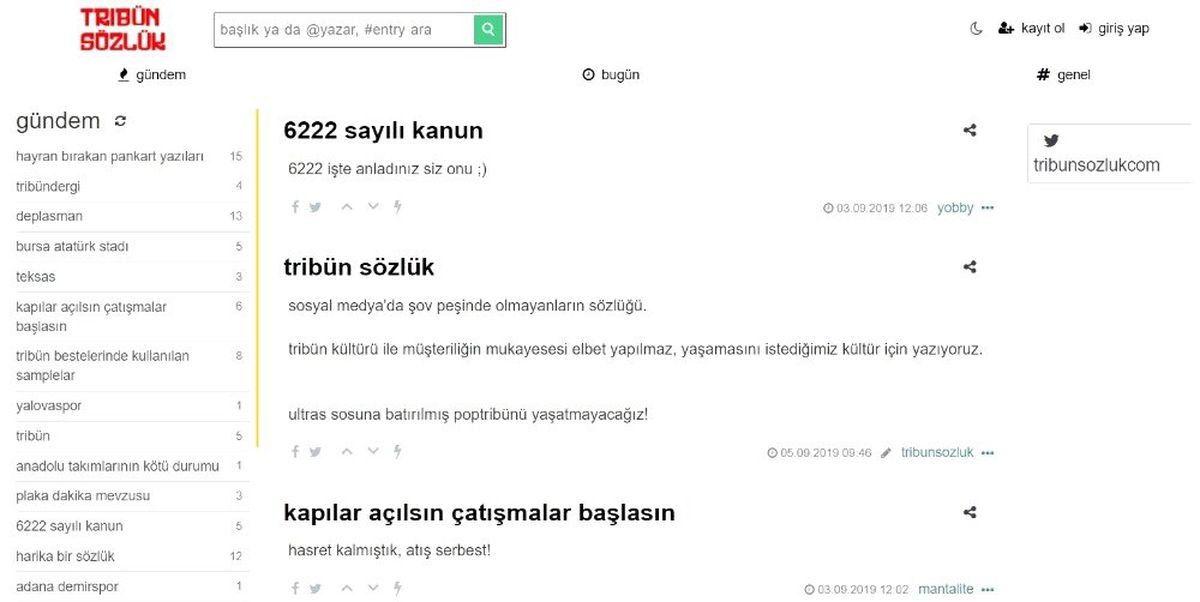Open more options for tribunsozluk's entry

point(988,453)
